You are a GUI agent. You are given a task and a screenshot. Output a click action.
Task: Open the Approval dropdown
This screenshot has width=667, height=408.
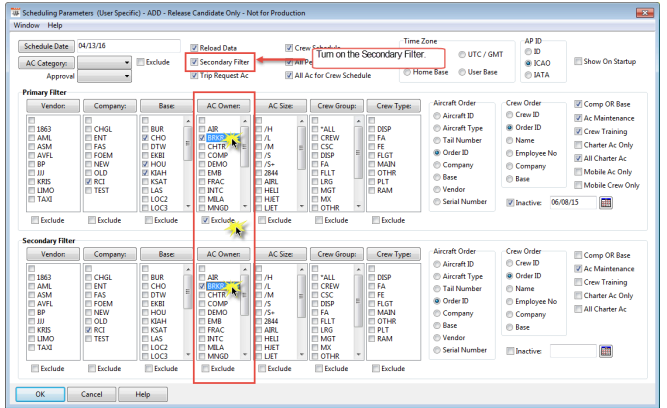[127, 77]
